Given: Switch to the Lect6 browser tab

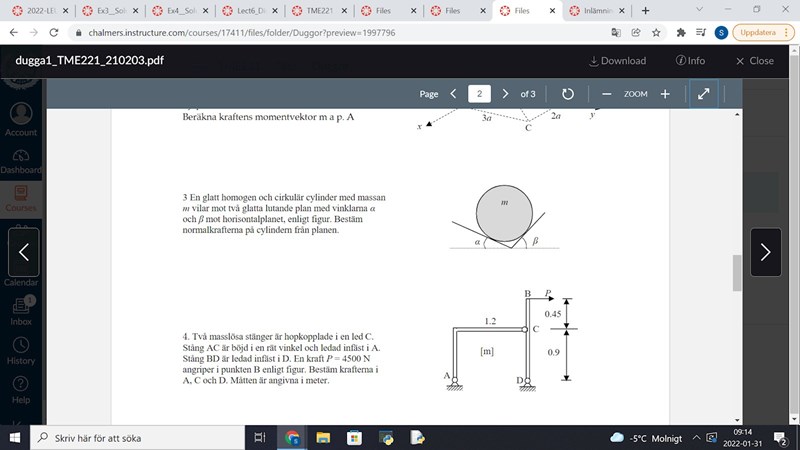Looking at the screenshot, I should [250, 10].
